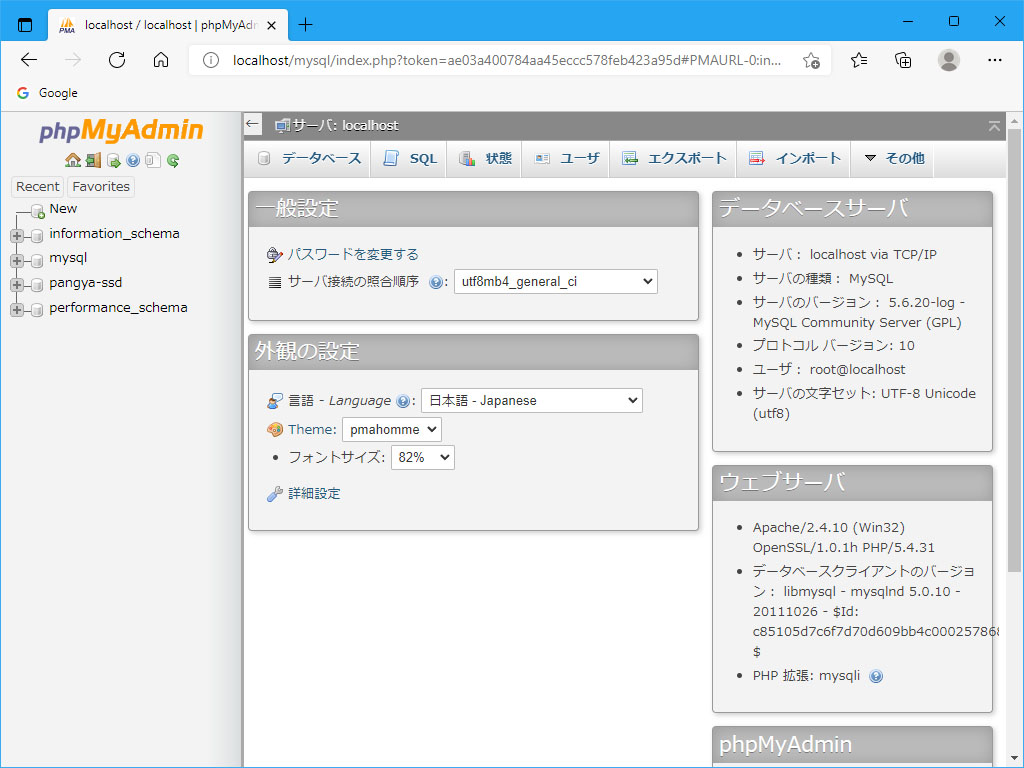This screenshot has width=1024, height=768.
Task: Open browser Favorites list
Action: pyautogui.click(x=859, y=60)
